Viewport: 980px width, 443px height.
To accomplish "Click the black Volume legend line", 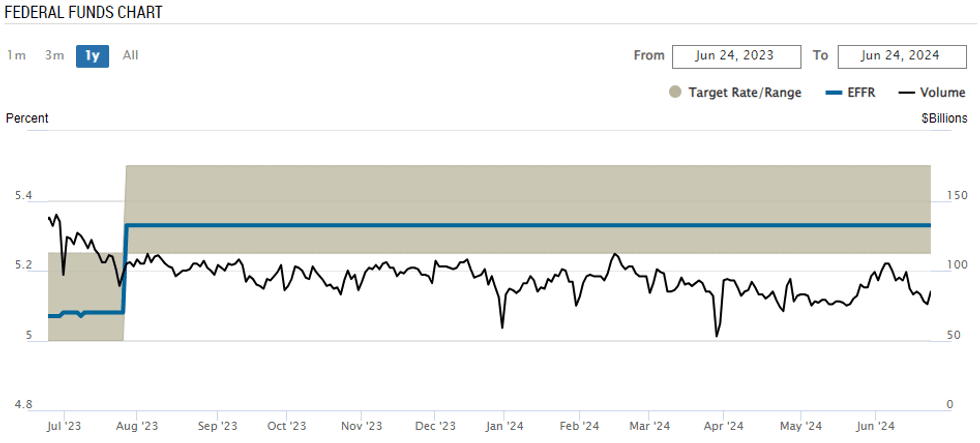I will pos(906,92).
